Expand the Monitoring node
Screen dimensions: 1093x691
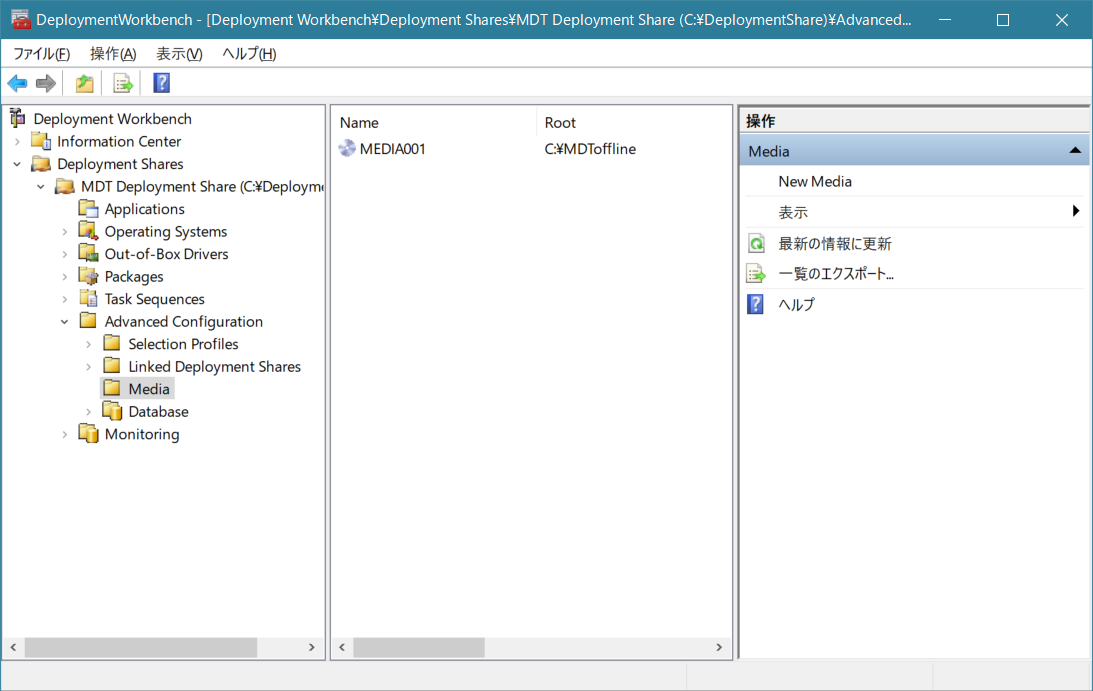(65, 434)
